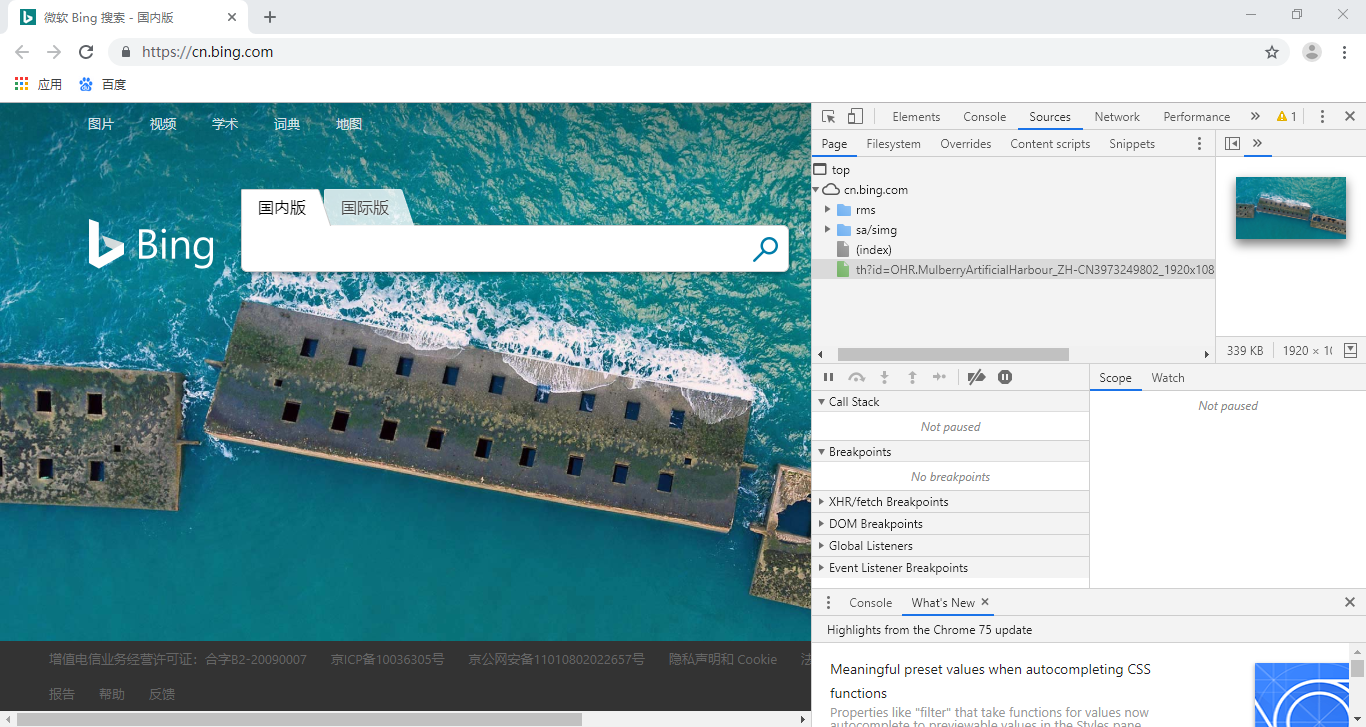Toggle pause on exceptions icon

click(x=1005, y=377)
